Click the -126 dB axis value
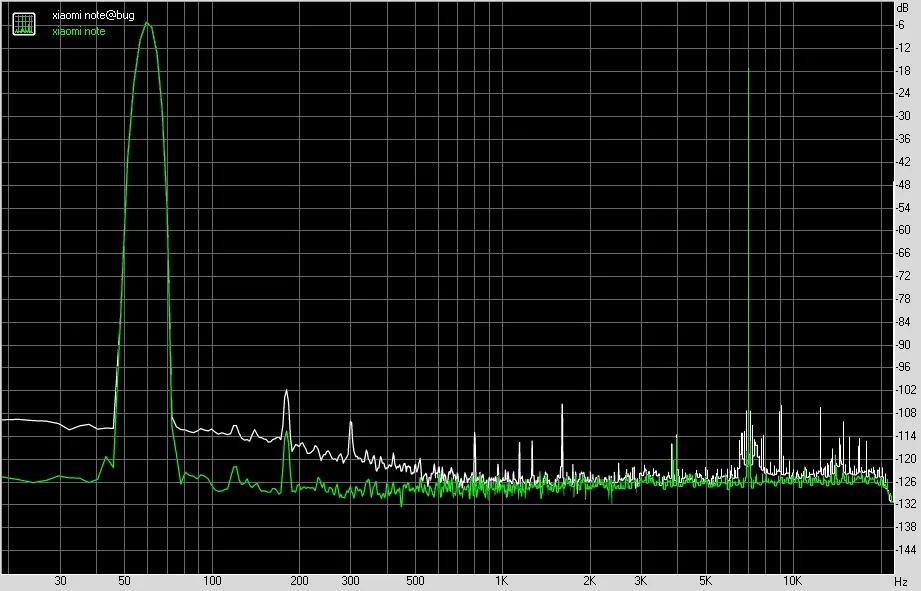The height and width of the screenshot is (591, 921). click(x=905, y=481)
